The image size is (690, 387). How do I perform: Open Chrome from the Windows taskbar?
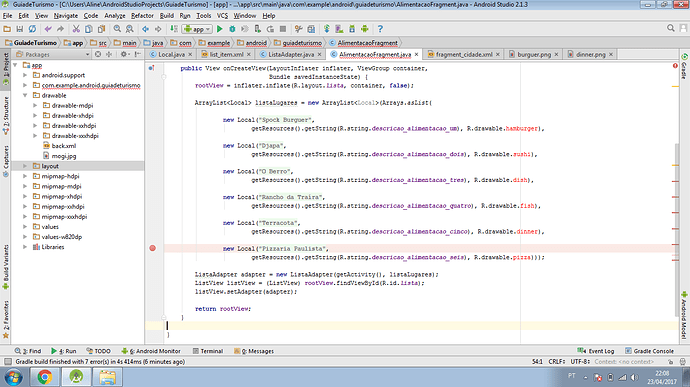[x=44, y=377]
